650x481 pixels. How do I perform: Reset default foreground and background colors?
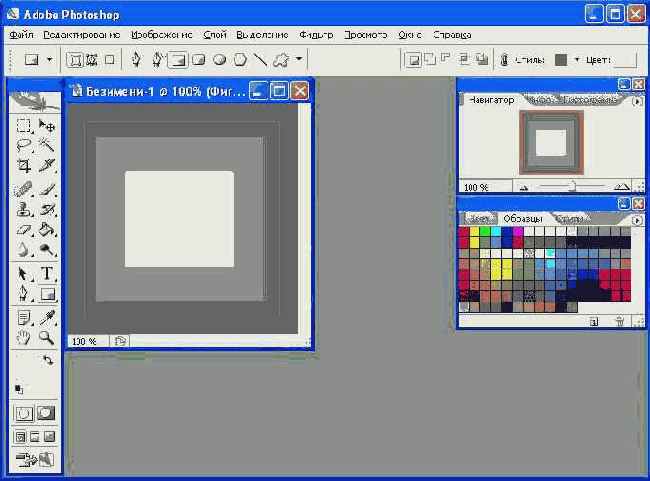tap(19, 389)
